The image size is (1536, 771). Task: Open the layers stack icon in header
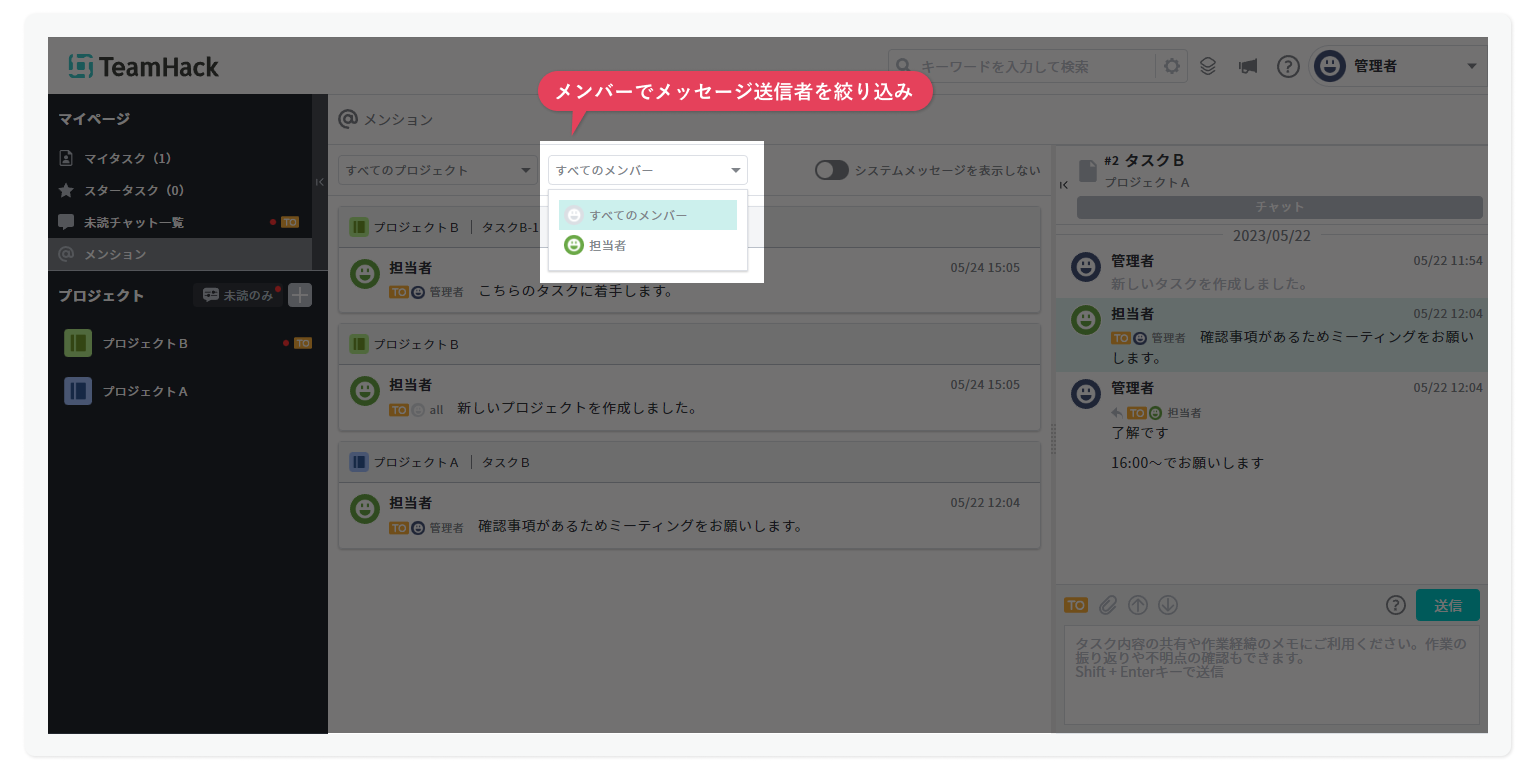pyautogui.click(x=1208, y=67)
